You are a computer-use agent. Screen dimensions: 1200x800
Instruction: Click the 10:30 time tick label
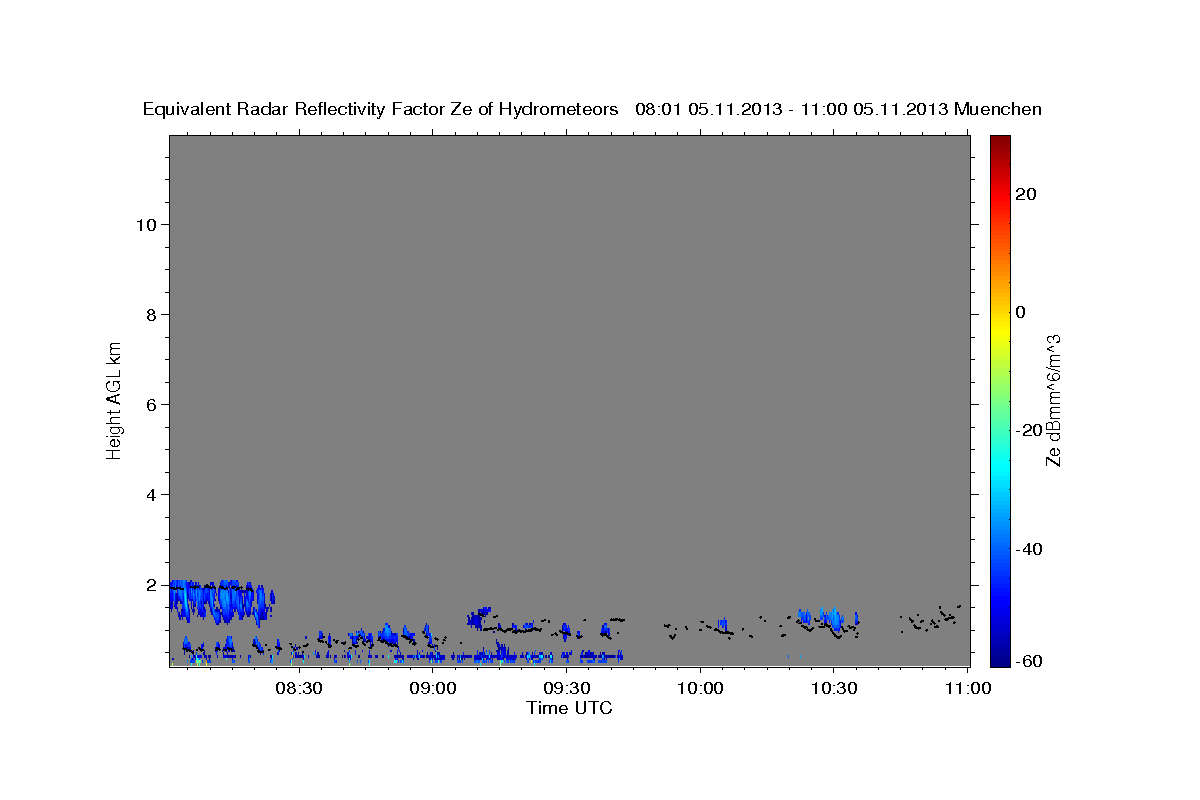(835, 688)
